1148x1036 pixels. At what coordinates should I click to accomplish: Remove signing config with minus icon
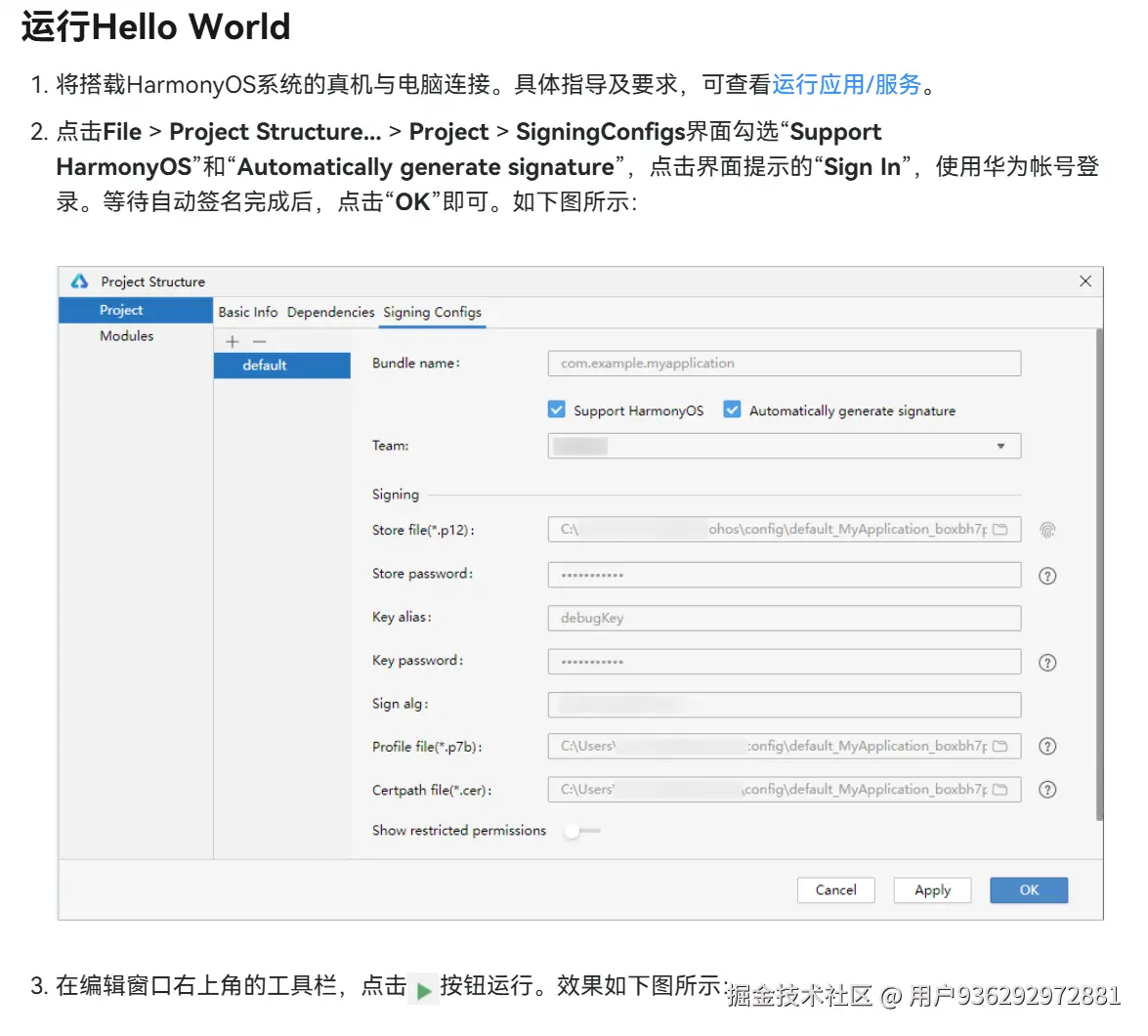(x=259, y=341)
